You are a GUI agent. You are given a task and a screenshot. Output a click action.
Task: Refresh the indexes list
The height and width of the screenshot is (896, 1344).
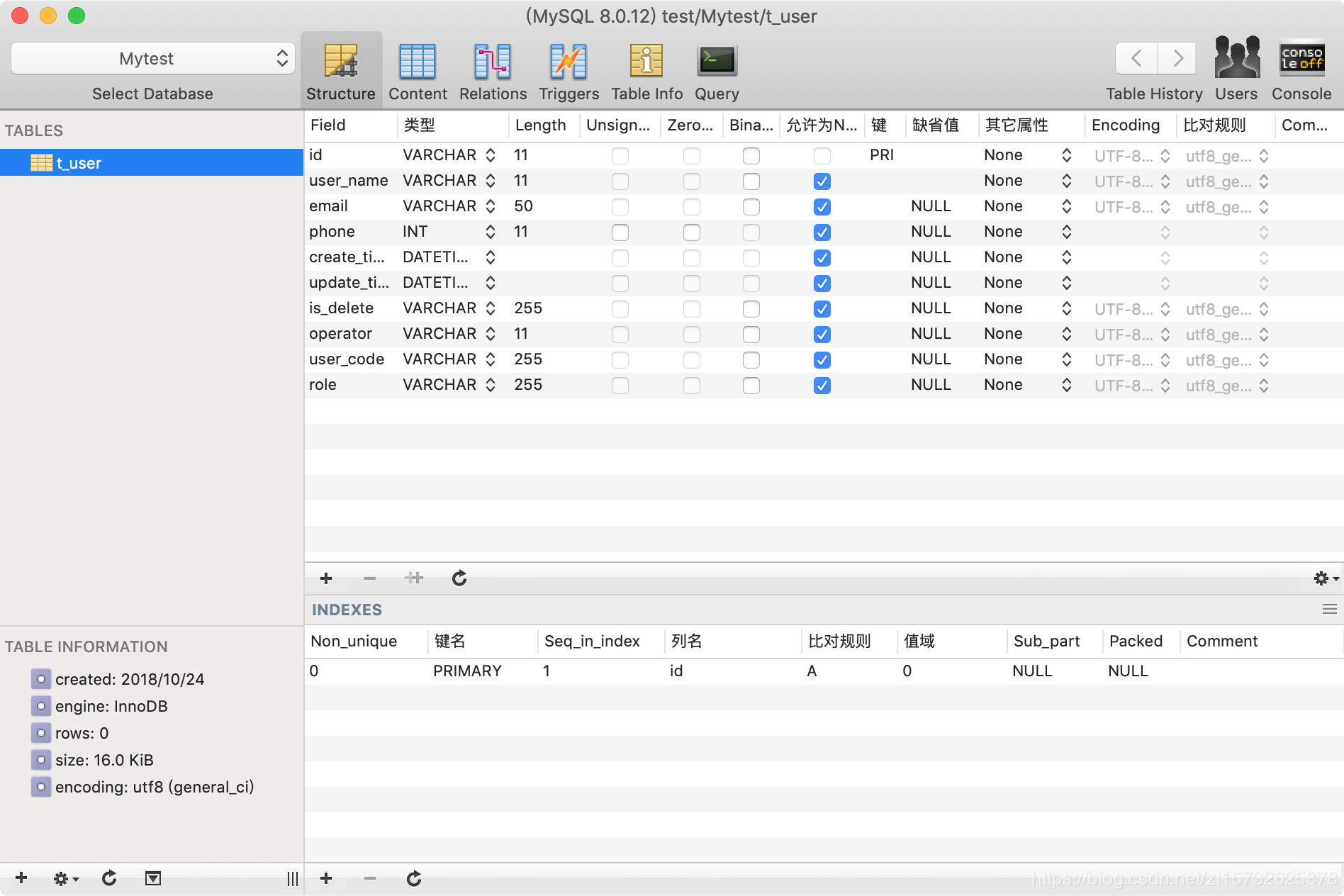click(x=414, y=879)
